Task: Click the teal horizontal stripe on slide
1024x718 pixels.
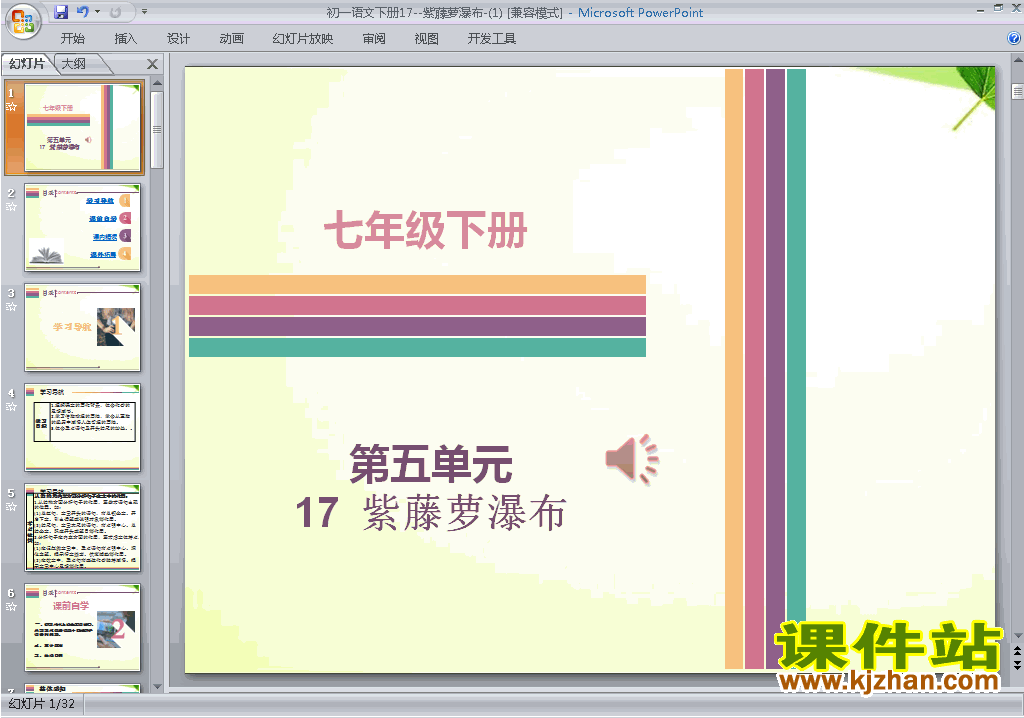Action: coord(417,347)
